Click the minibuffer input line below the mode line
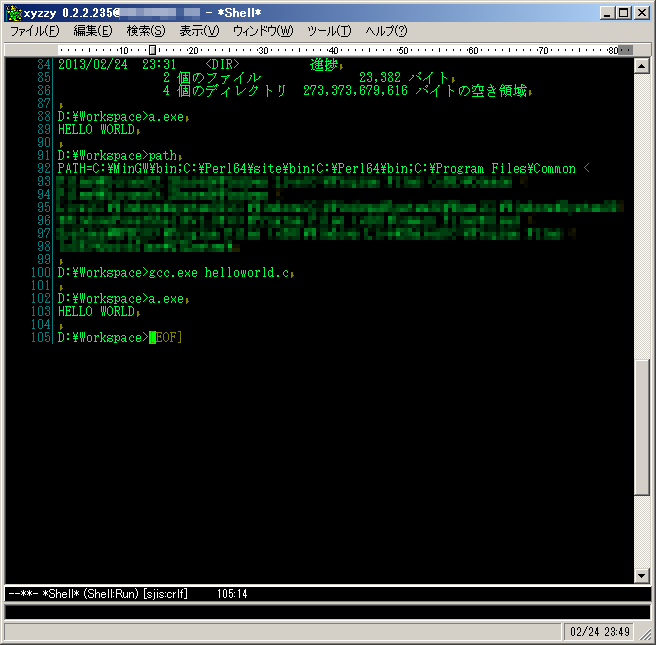This screenshot has width=656, height=645. pyautogui.click(x=328, y=612)
